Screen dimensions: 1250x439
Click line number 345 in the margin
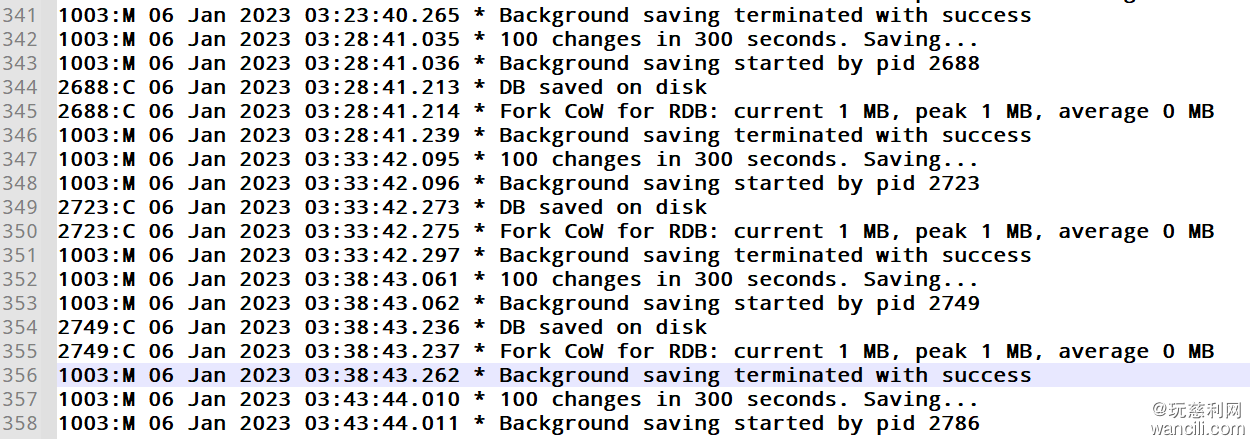20,112
